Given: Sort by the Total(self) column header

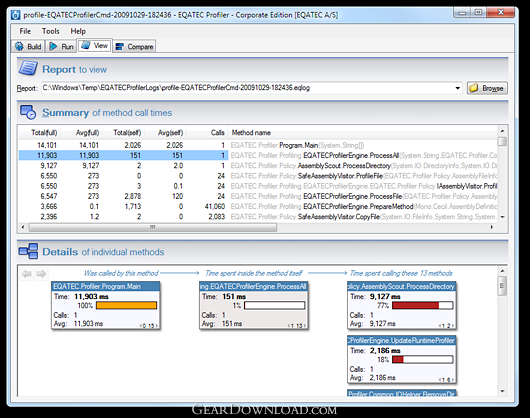Looking at the screenshot, I should pyautogui.click(x=124, y=132).
